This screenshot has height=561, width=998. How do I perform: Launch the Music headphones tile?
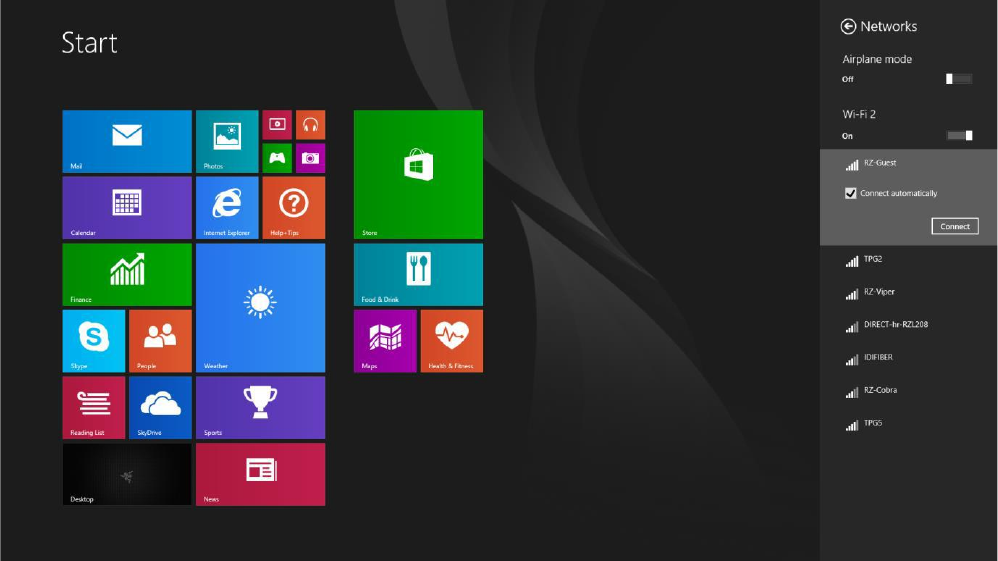pos(311,125)
